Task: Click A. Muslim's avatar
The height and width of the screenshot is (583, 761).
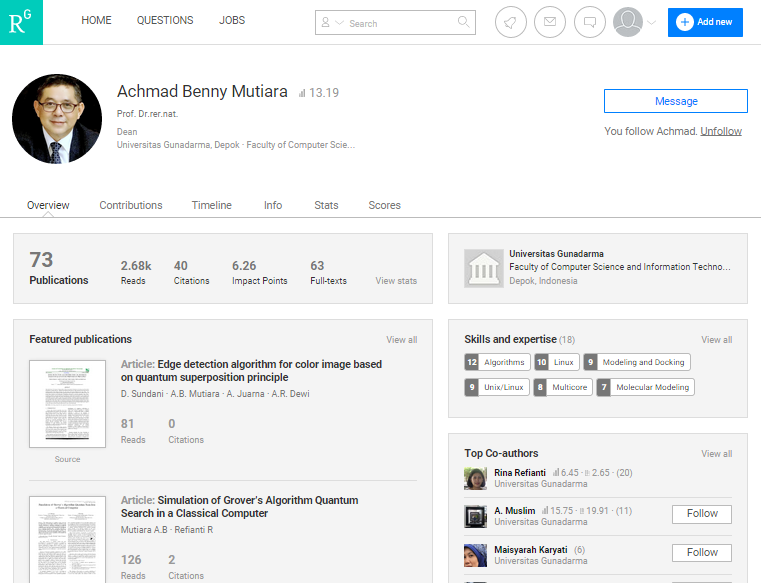Action: [x=476, y=516]
